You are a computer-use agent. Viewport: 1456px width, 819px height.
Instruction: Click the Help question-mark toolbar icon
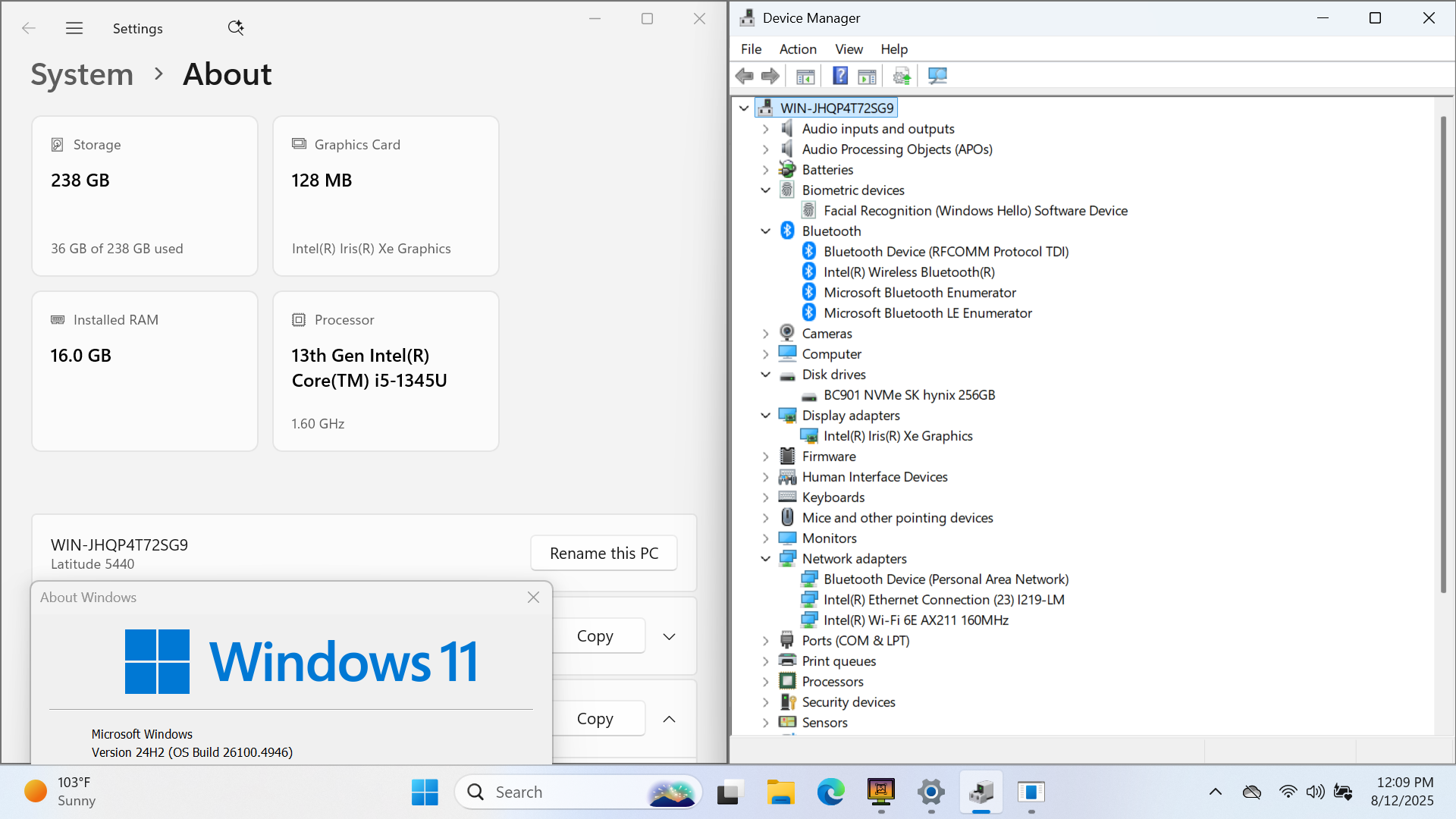[x=840, y=76]
